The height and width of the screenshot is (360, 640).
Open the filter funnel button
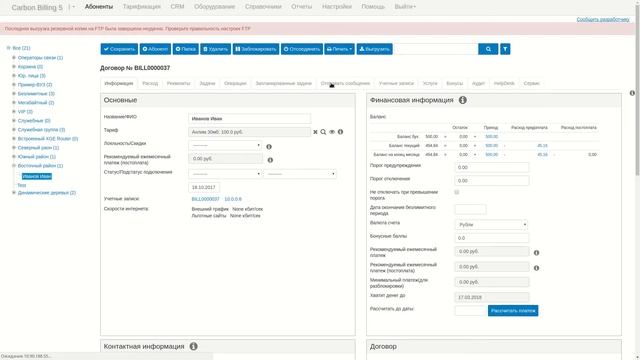(x=505, y=49)
